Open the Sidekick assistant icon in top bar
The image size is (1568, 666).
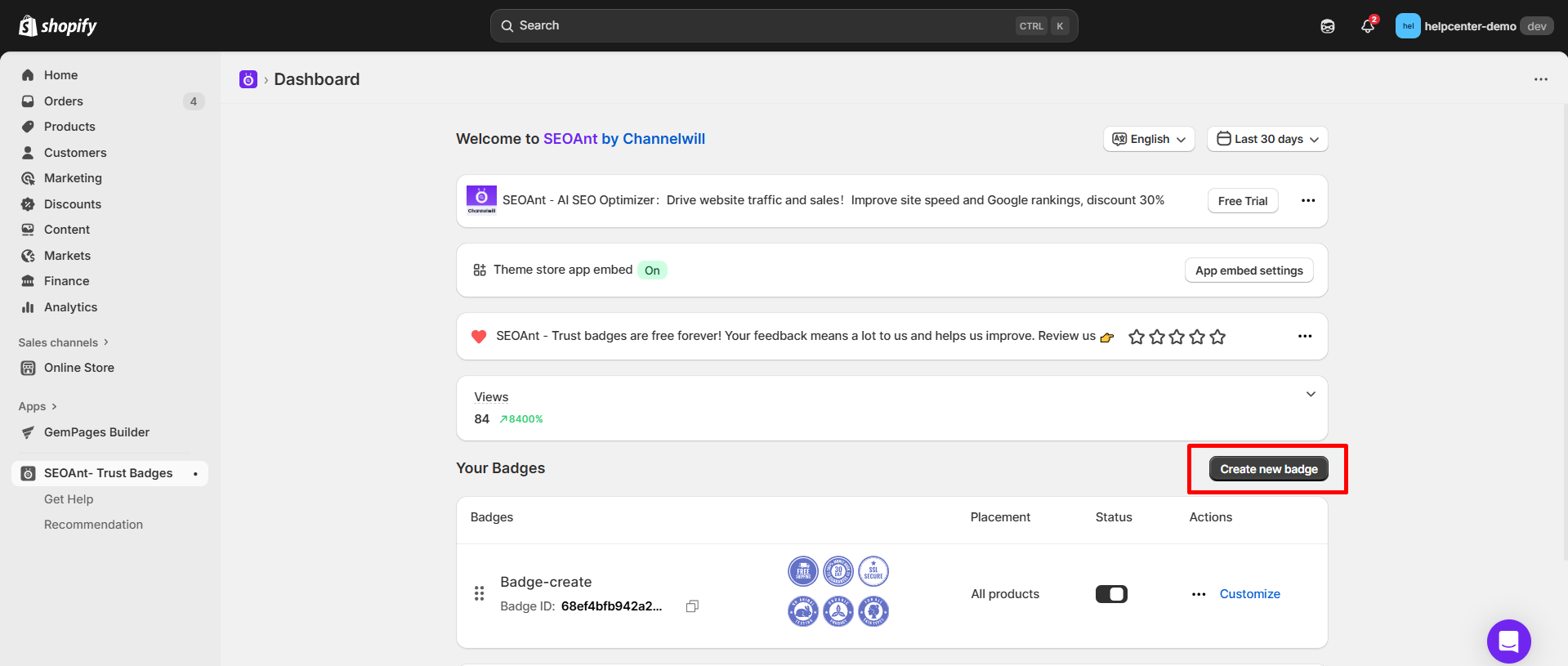click(1328, 26)
